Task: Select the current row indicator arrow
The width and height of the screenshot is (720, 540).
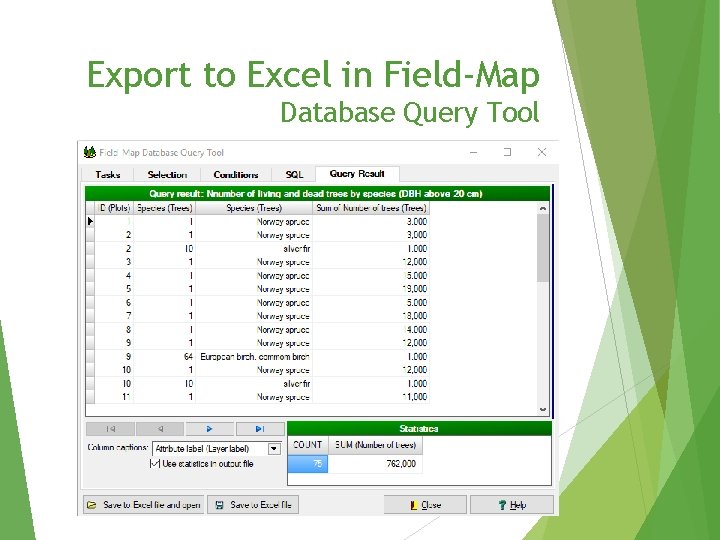Action: click(90, 221)
